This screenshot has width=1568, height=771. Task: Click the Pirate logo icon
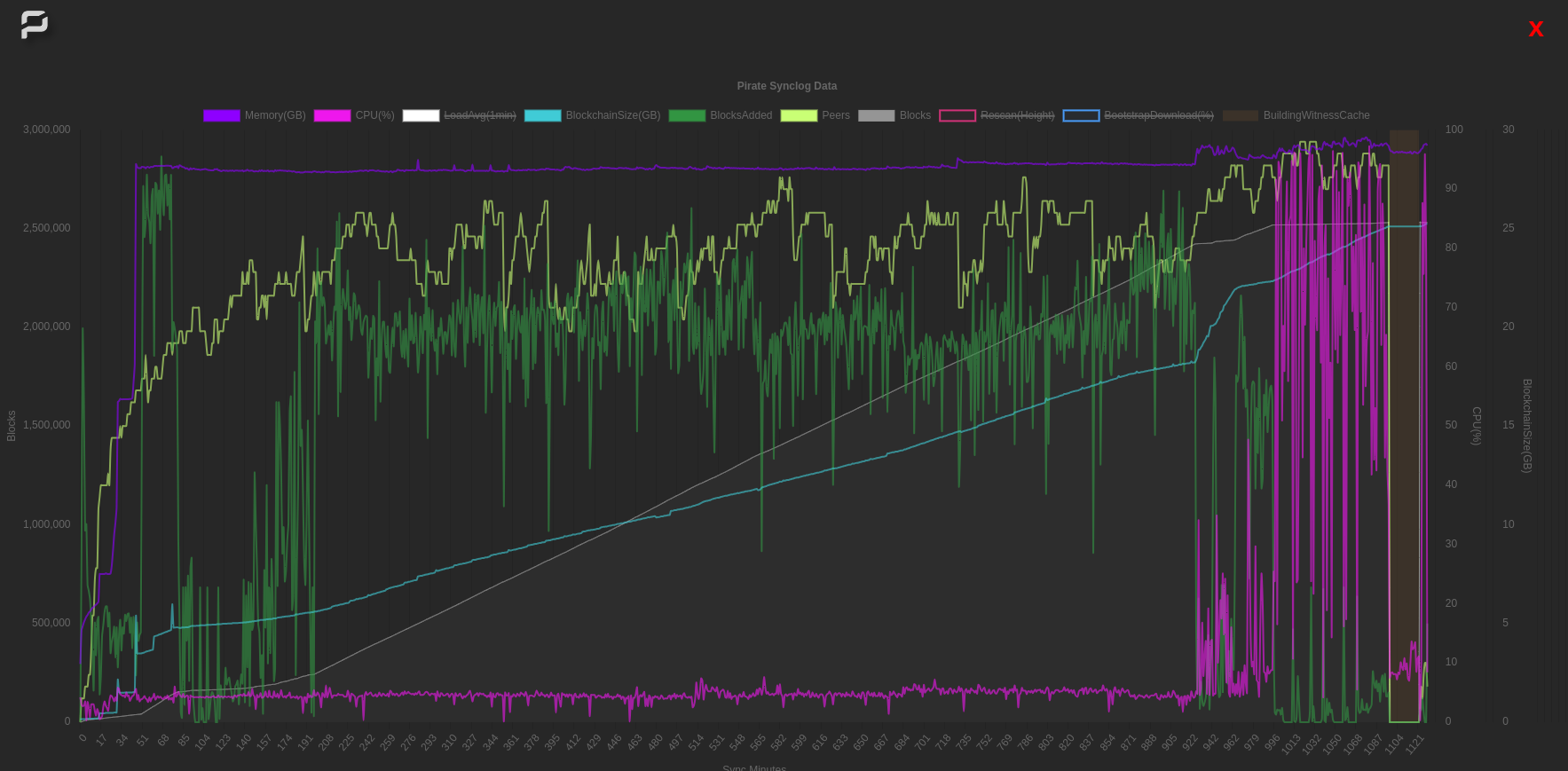click(35, 25)
